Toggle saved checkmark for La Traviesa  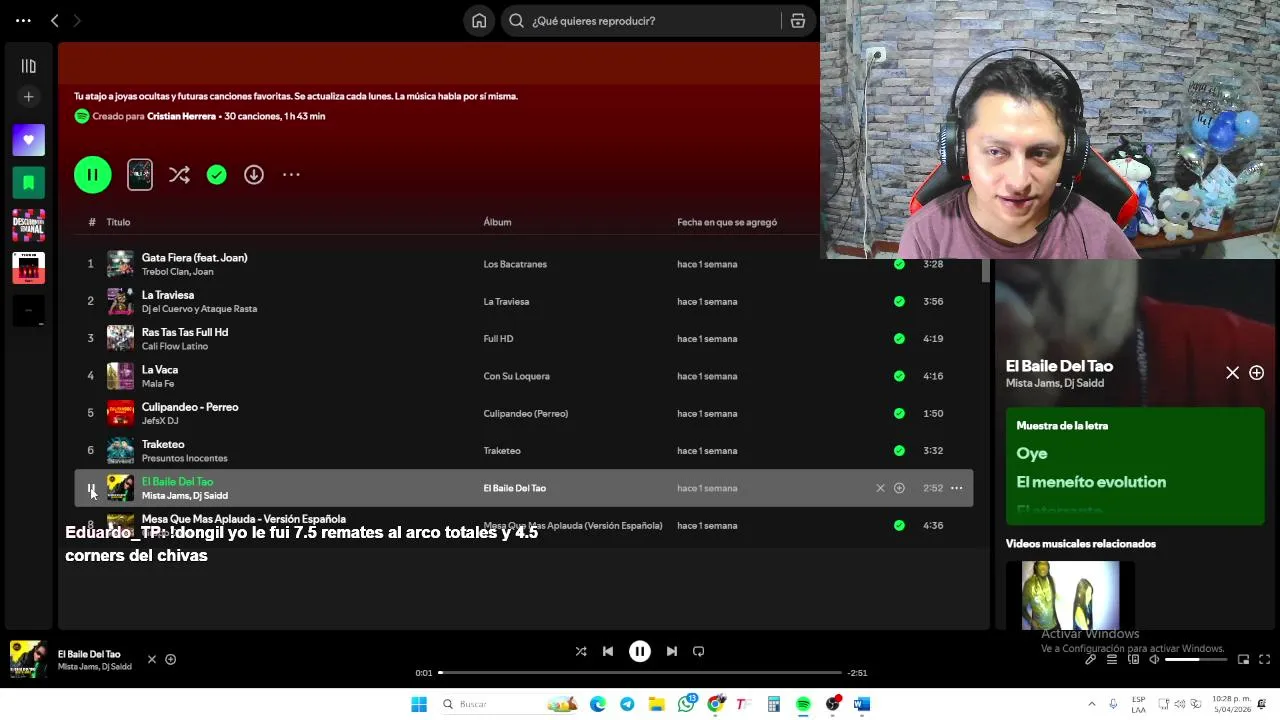tap(899, 301)
